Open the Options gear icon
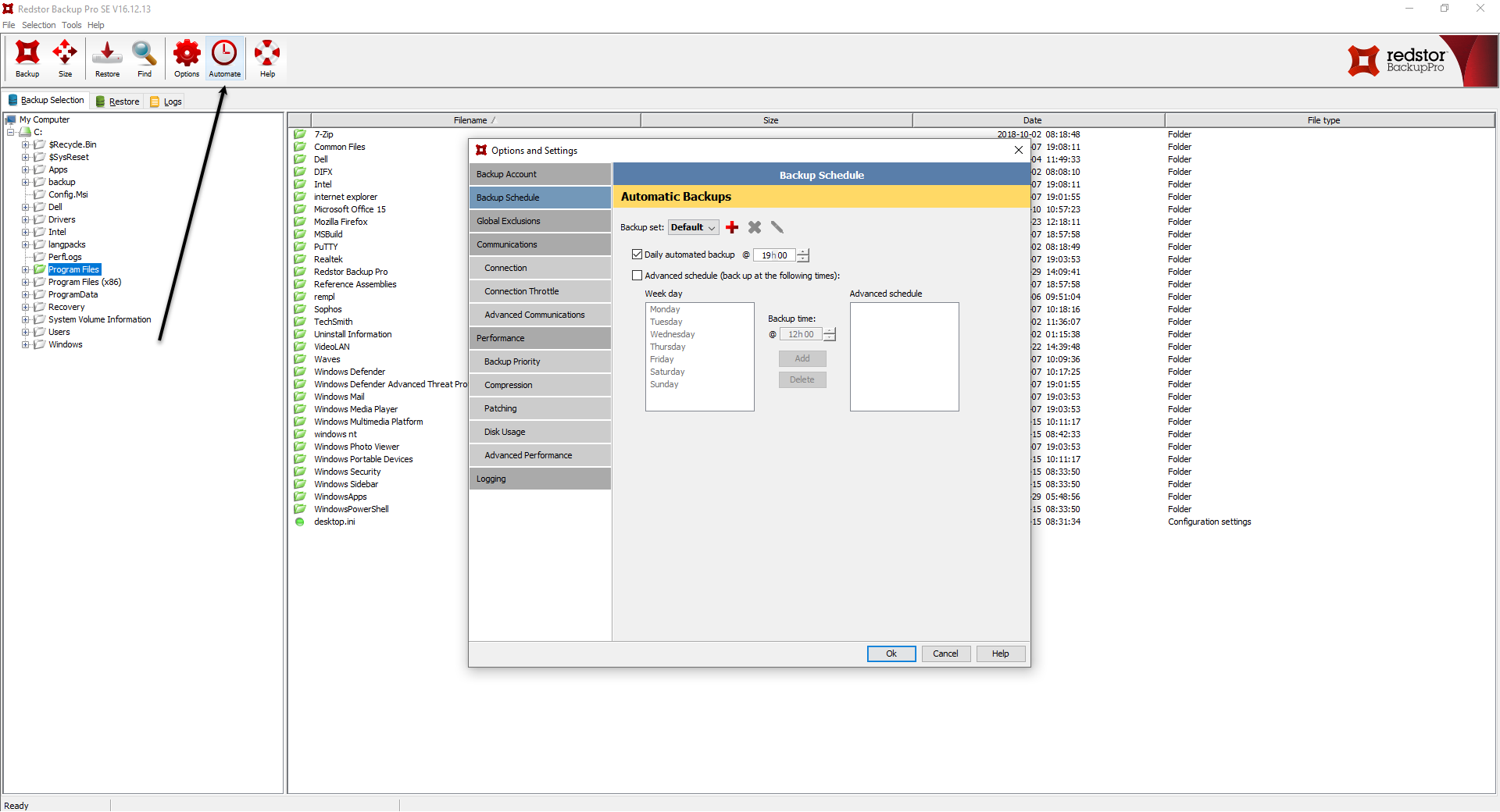 click(187, 59)
